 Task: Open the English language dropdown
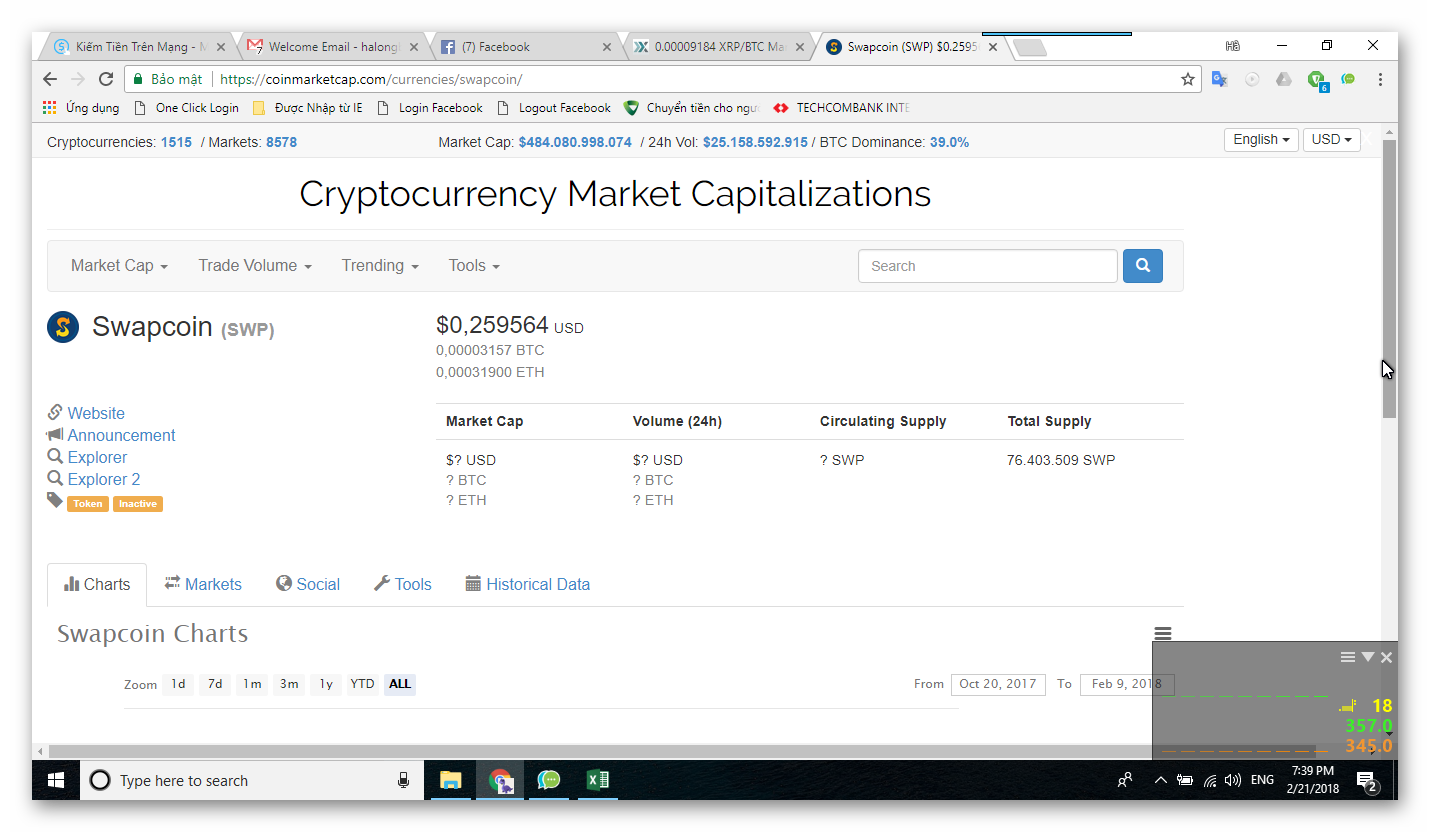[1261, 140]
